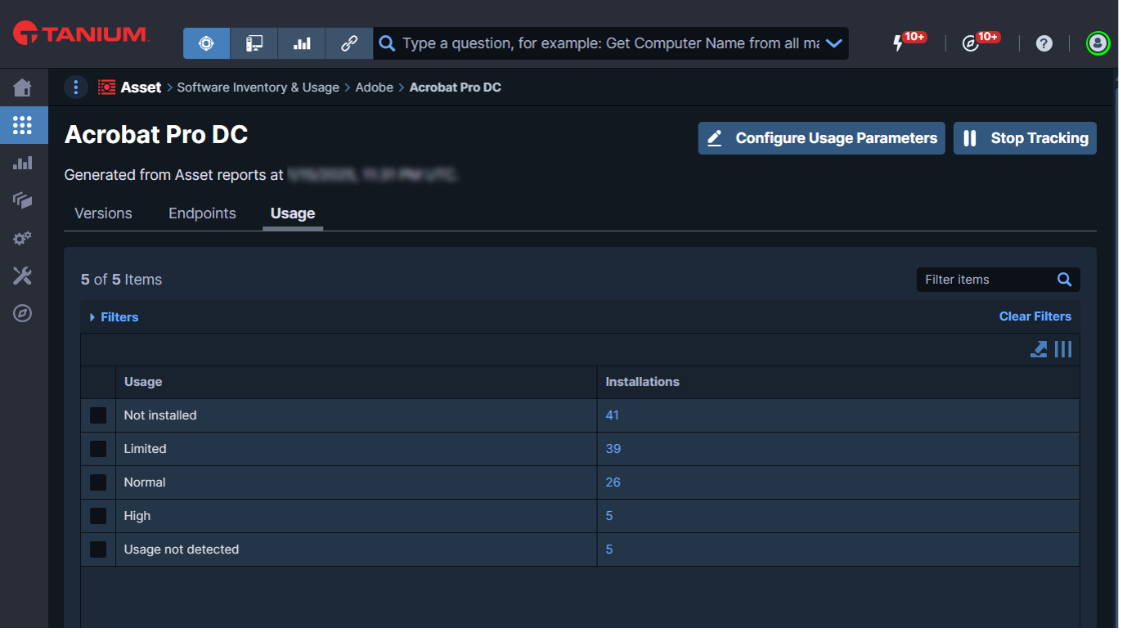Open the sidebar bar chart reports icon
Image resolution: width=1121 pixels, height=632 pixels.
click(23, 163)
